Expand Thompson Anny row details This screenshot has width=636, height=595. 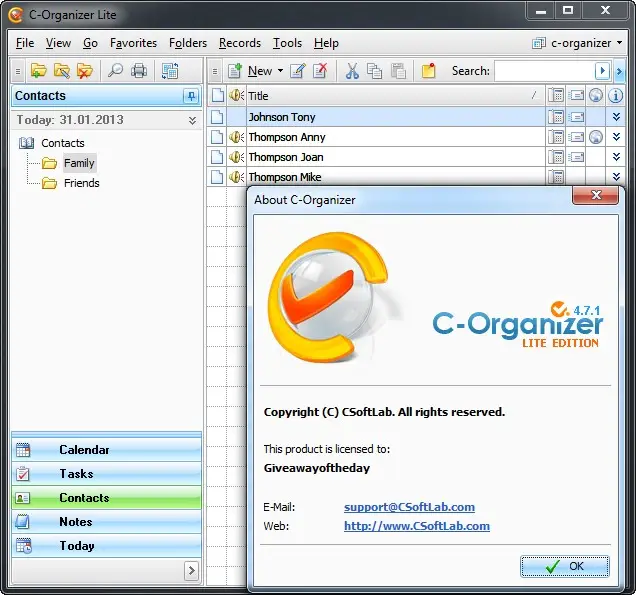click(616, 137)
